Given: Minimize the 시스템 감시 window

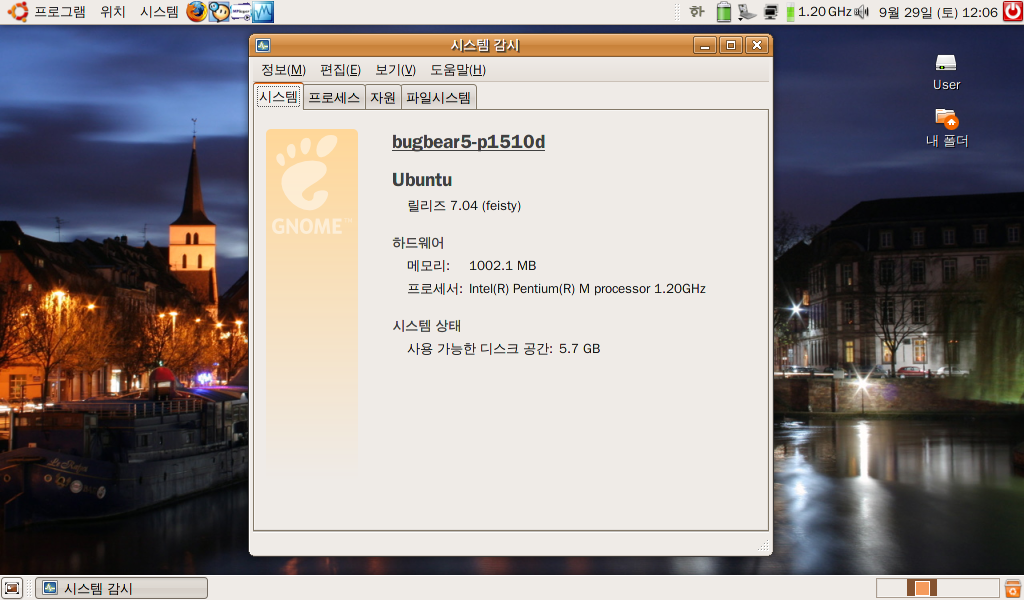Looking at the screenshot, I should click(705, 45).
